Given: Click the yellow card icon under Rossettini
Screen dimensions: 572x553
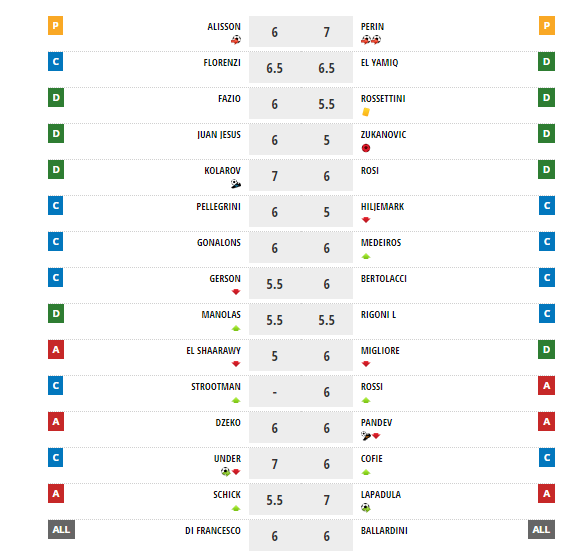Looking at the screenshot, I should point(366,112).
